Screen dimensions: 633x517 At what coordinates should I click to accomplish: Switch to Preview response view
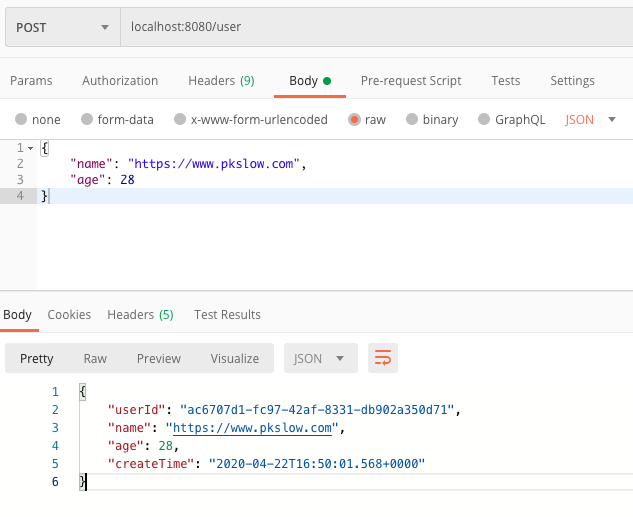coord(159,358)
